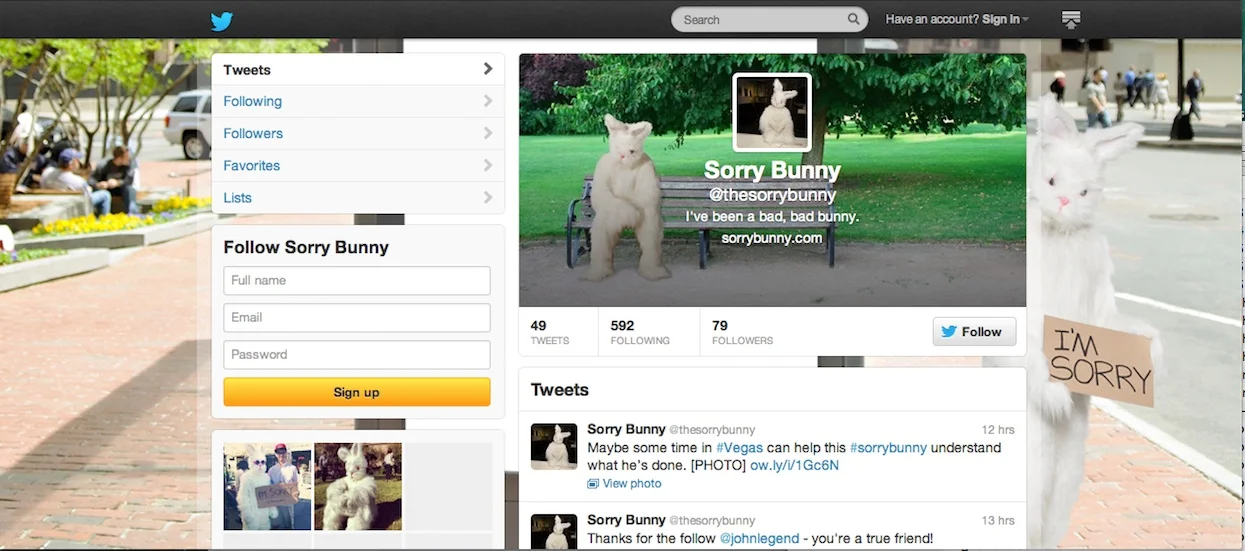Expand the Followers chevron arrow
Screen dimensions: 1245x551
coord(488,133)
